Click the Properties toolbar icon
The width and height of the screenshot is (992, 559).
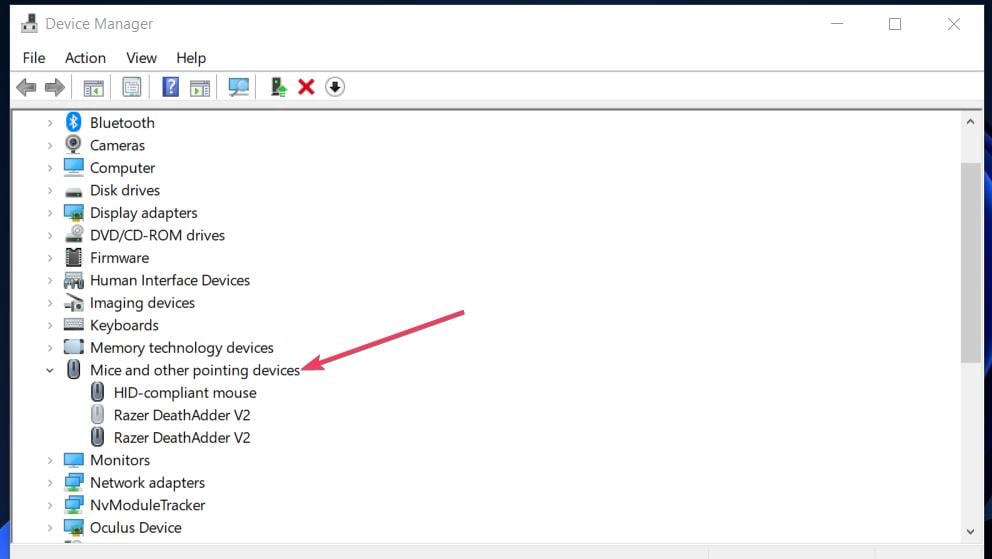[x=132, y=87]
